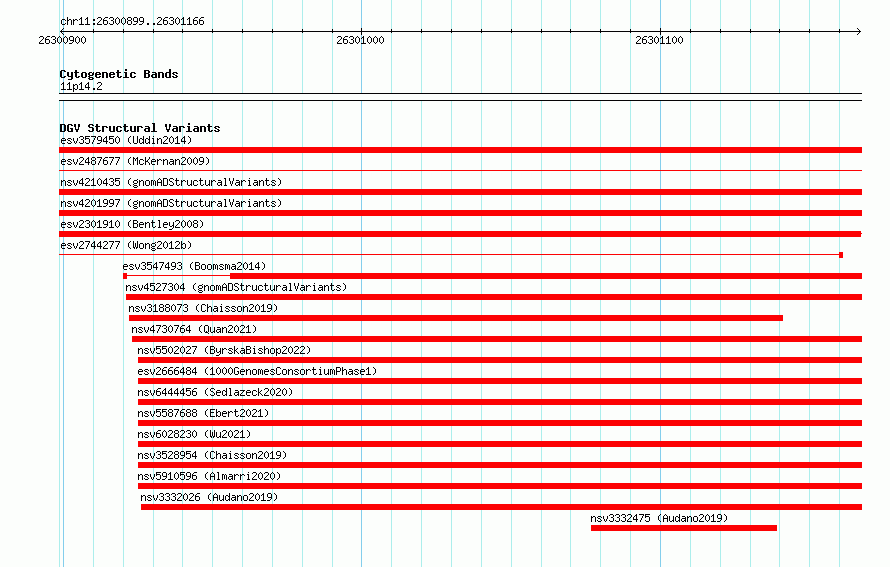Open nsv5587688 (Ebert2021) variant
This screenshot has height=567, width=890.
pos(203,413)
